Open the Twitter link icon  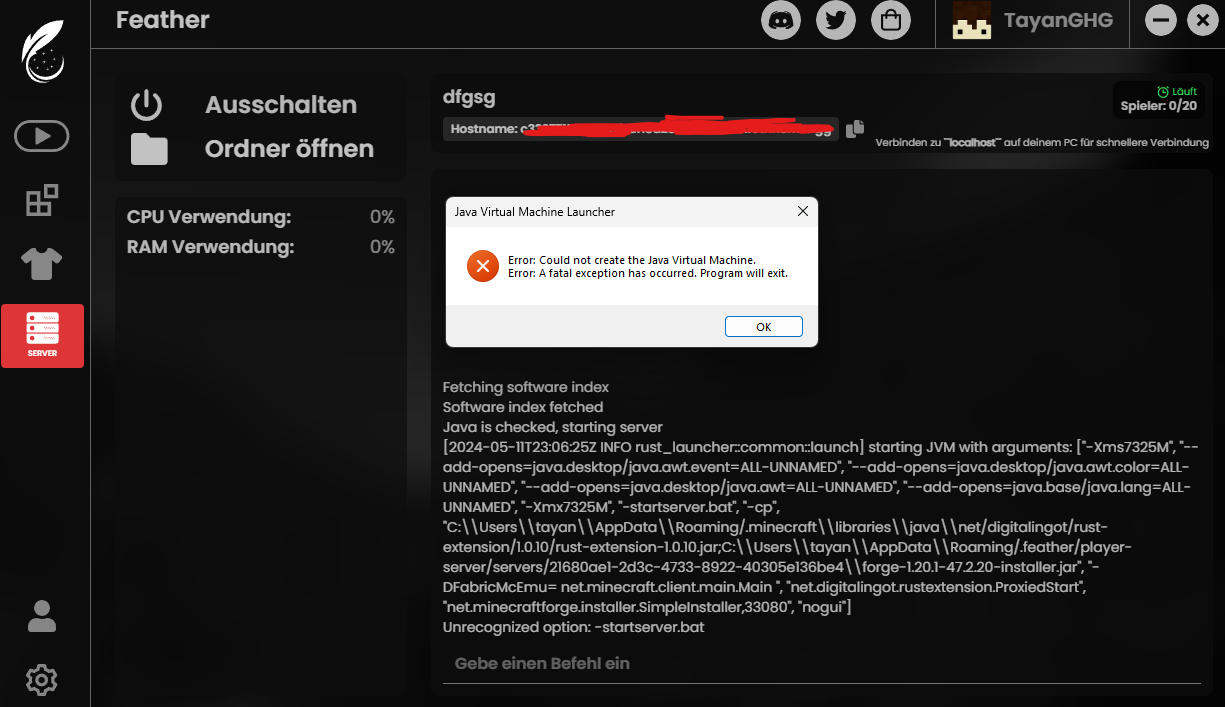point(836,20)
